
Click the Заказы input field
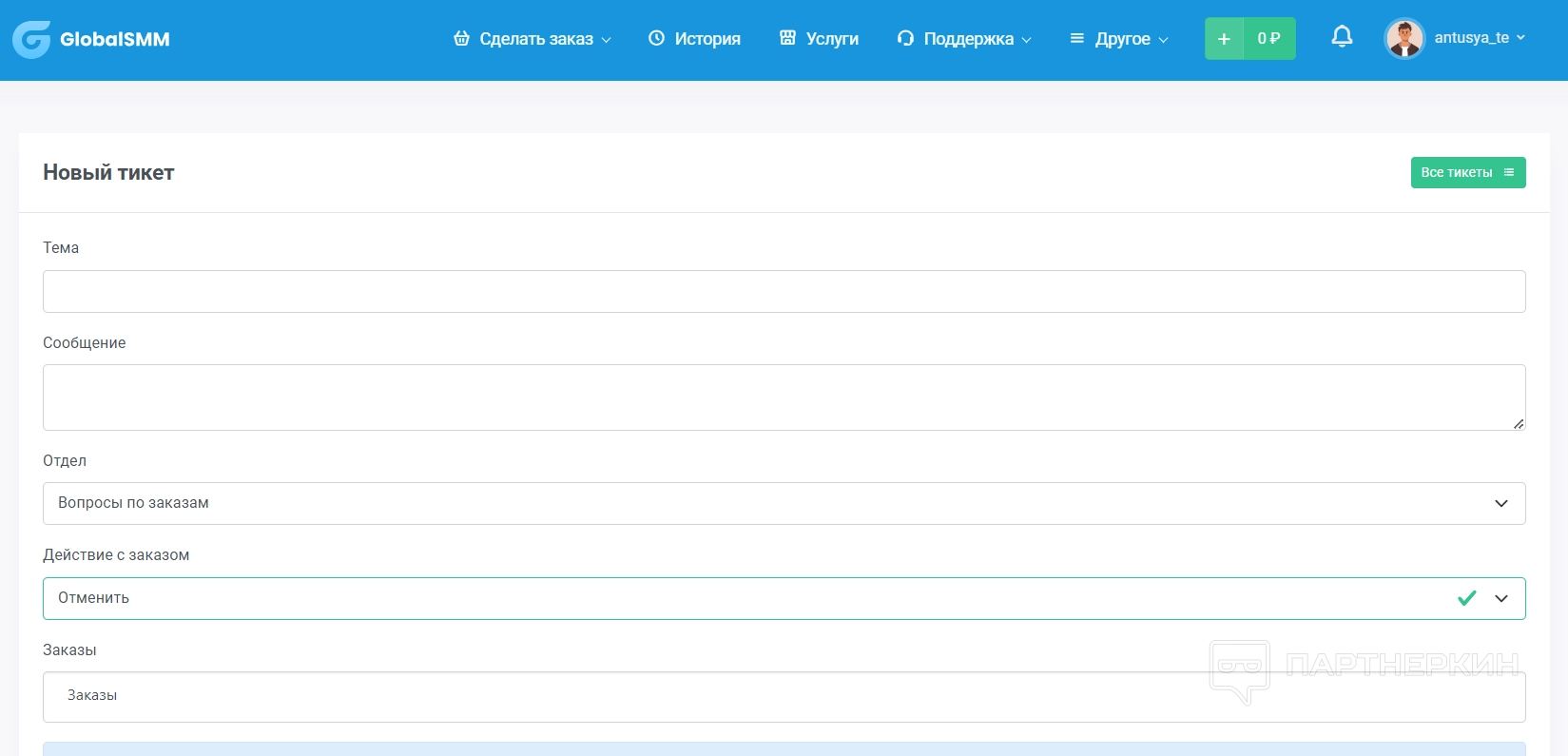point(784,696)
